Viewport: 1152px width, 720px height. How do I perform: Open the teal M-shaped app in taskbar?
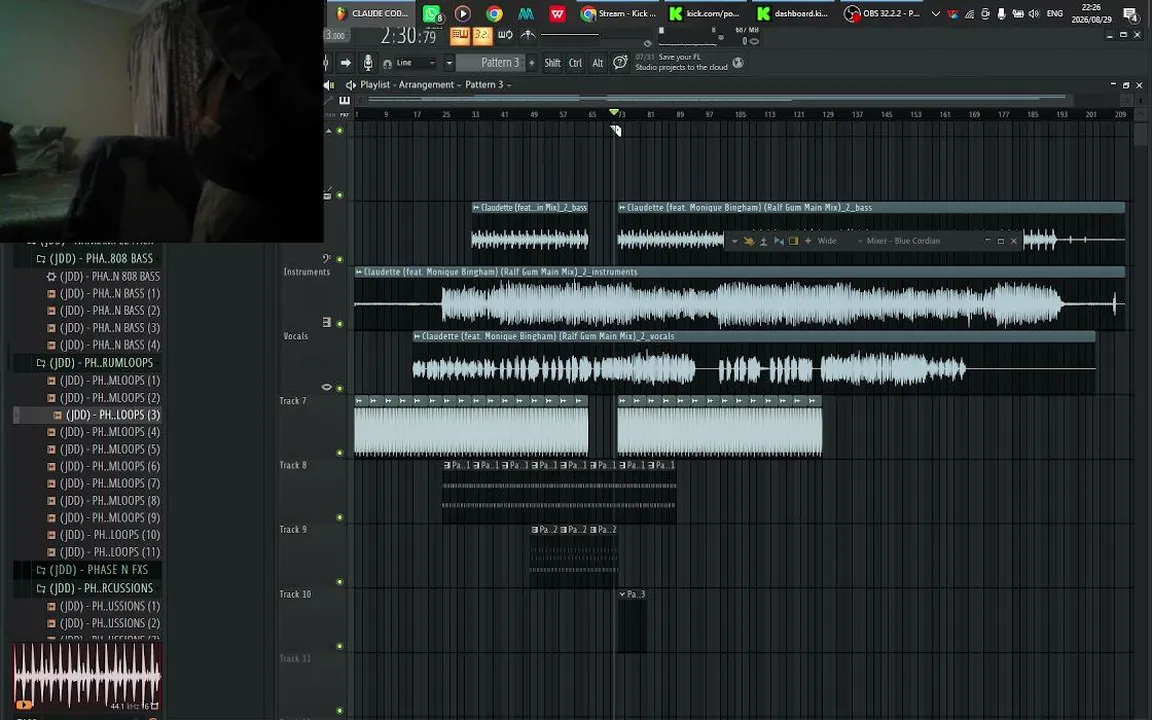tap(526, 13)
